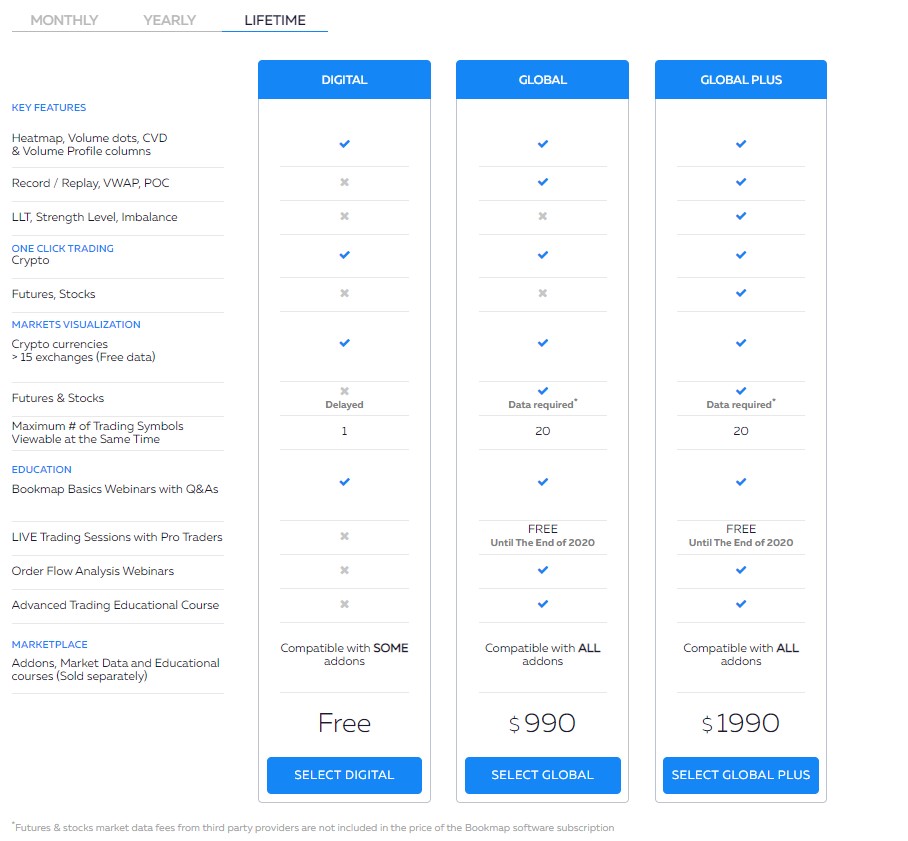This screenshot has height=841, width=908.
Task: Click max symbols value '1' in Digital column
Action: (x=345, y=431)
